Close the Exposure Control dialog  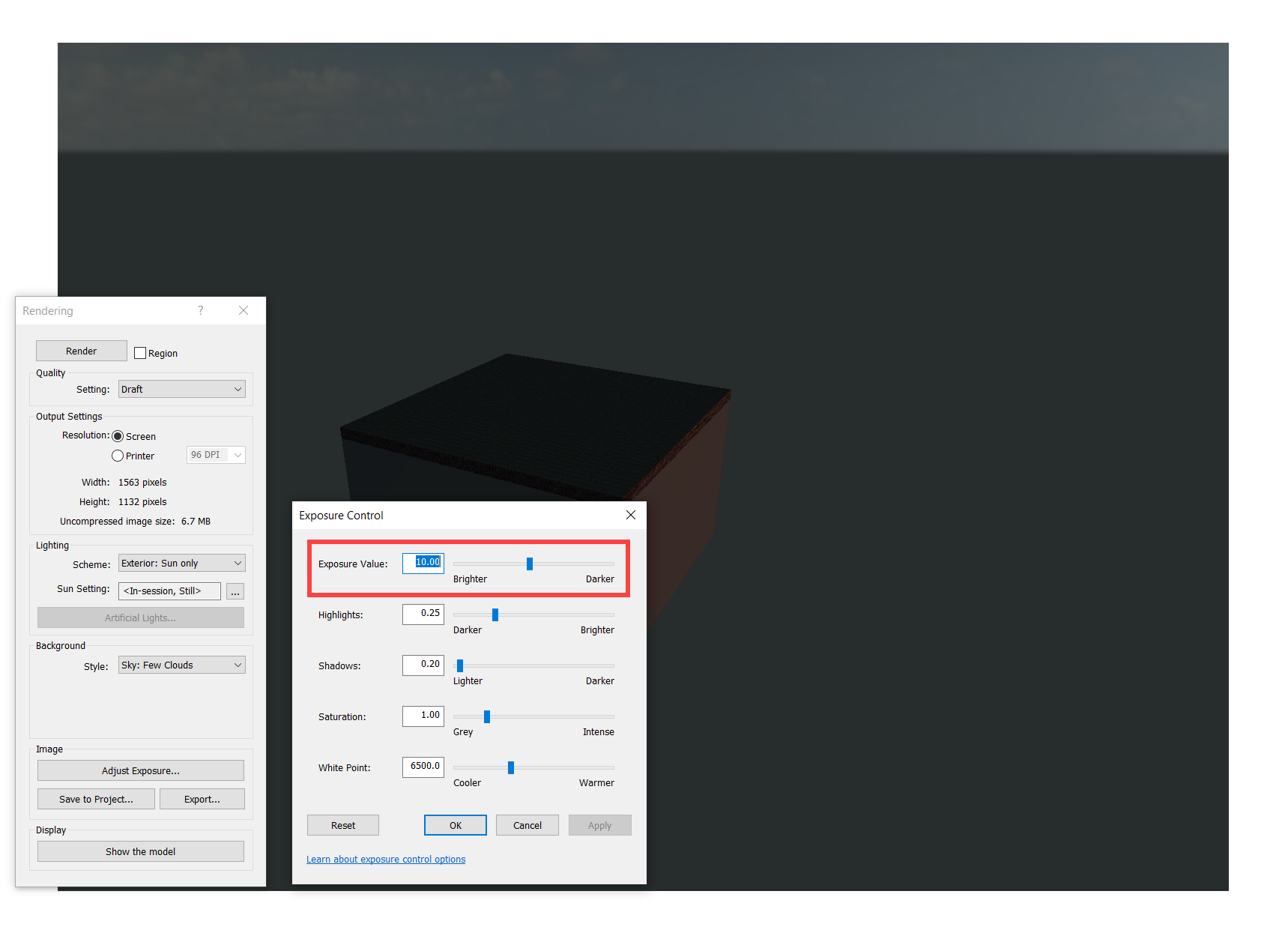tap(630, 515)
